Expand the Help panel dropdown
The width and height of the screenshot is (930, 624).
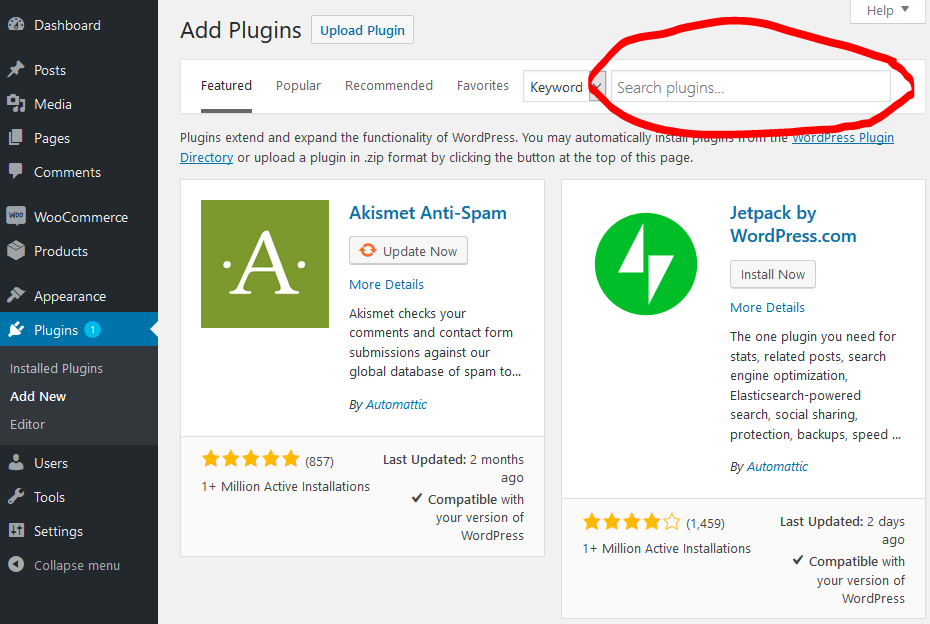pyautogui.click(x=887, y=11)
